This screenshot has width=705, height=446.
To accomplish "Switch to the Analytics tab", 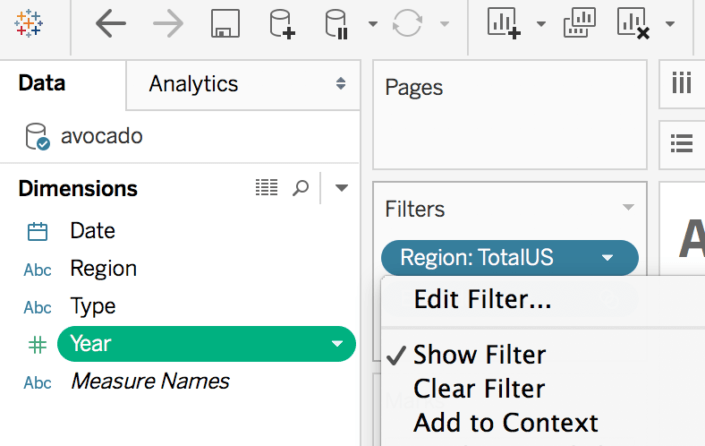I will 193,84.
